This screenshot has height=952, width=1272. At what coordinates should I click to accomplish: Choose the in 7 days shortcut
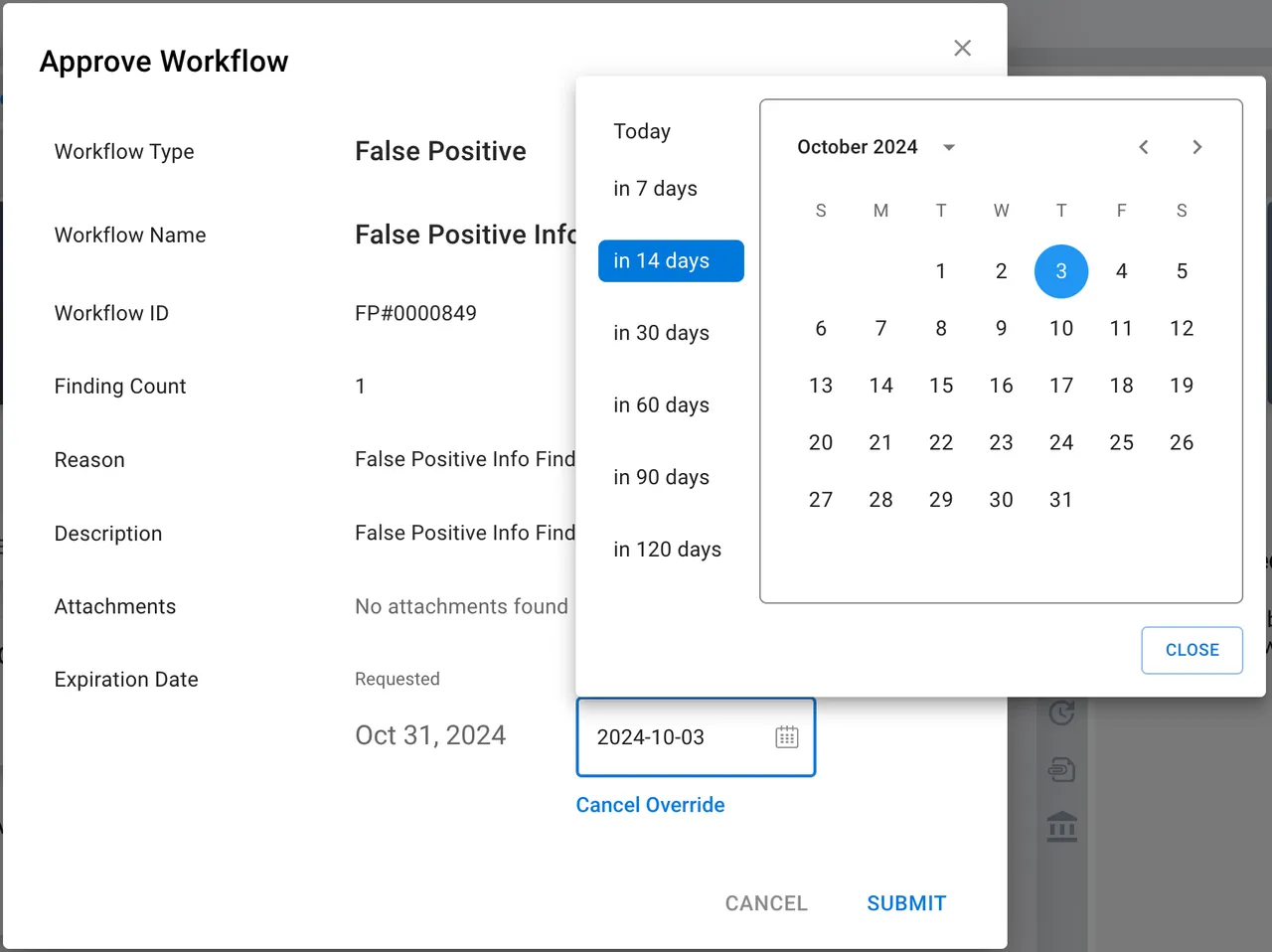pyautogui.click(x=656, y=189)
